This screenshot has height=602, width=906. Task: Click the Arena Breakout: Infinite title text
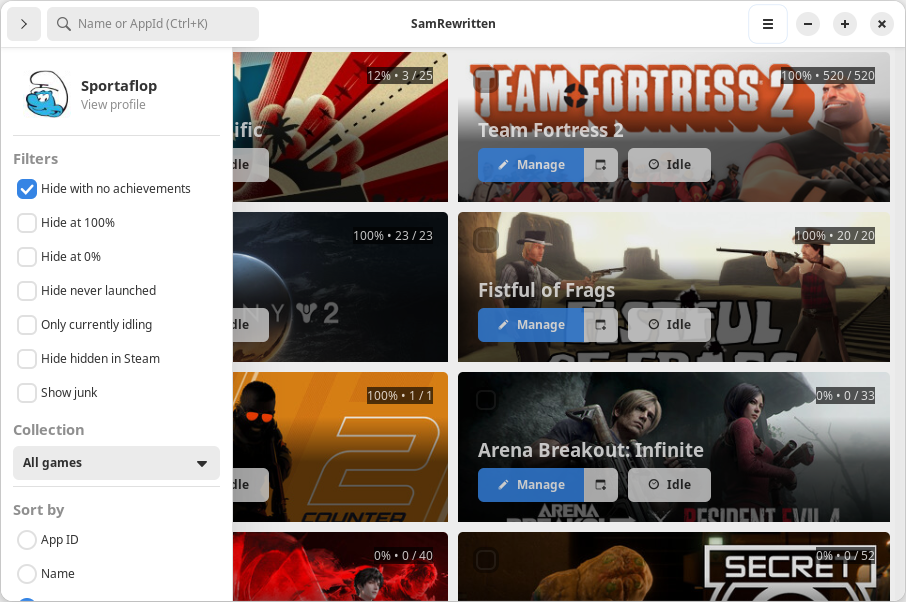591,450
